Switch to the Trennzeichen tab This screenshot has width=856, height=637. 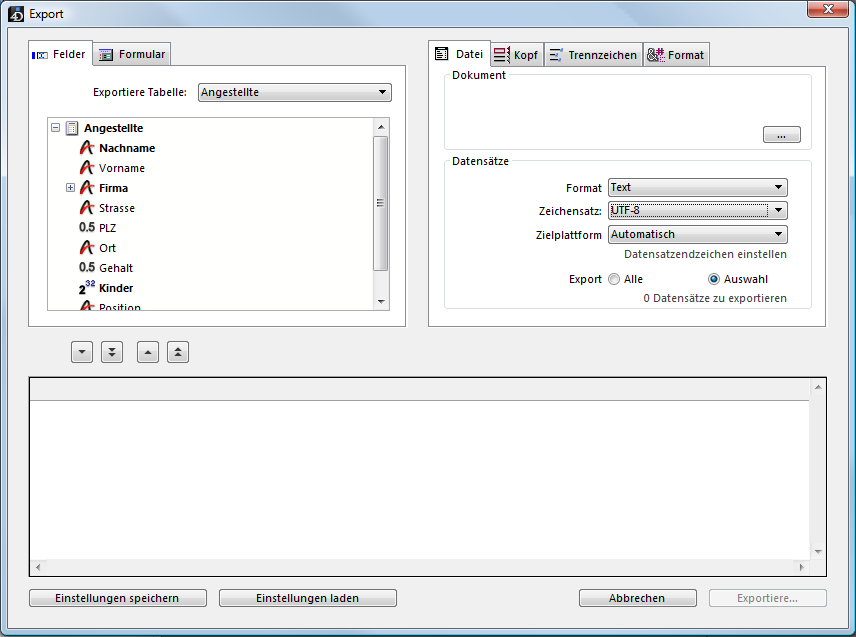pos(593,55)
